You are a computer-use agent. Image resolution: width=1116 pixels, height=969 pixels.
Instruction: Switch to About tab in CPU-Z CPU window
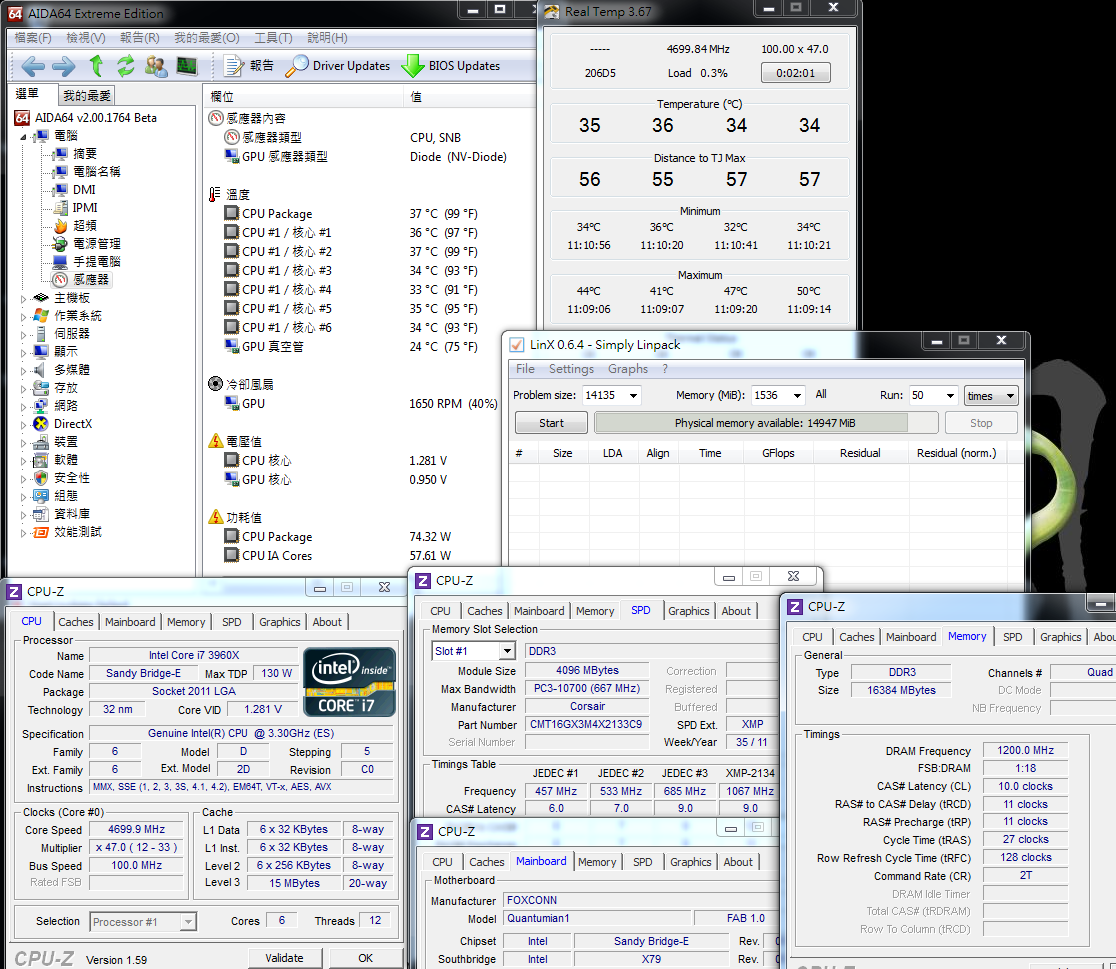tap(327, 622)
